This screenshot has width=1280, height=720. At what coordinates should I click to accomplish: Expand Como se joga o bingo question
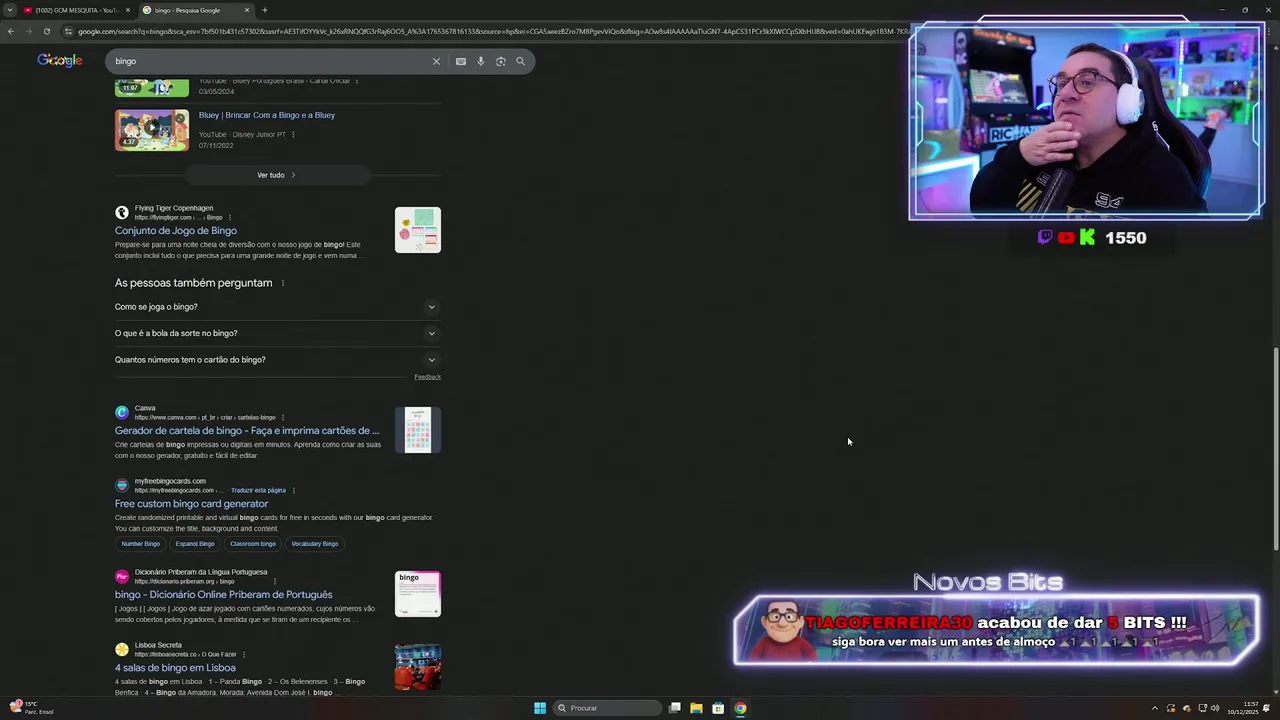277,307
